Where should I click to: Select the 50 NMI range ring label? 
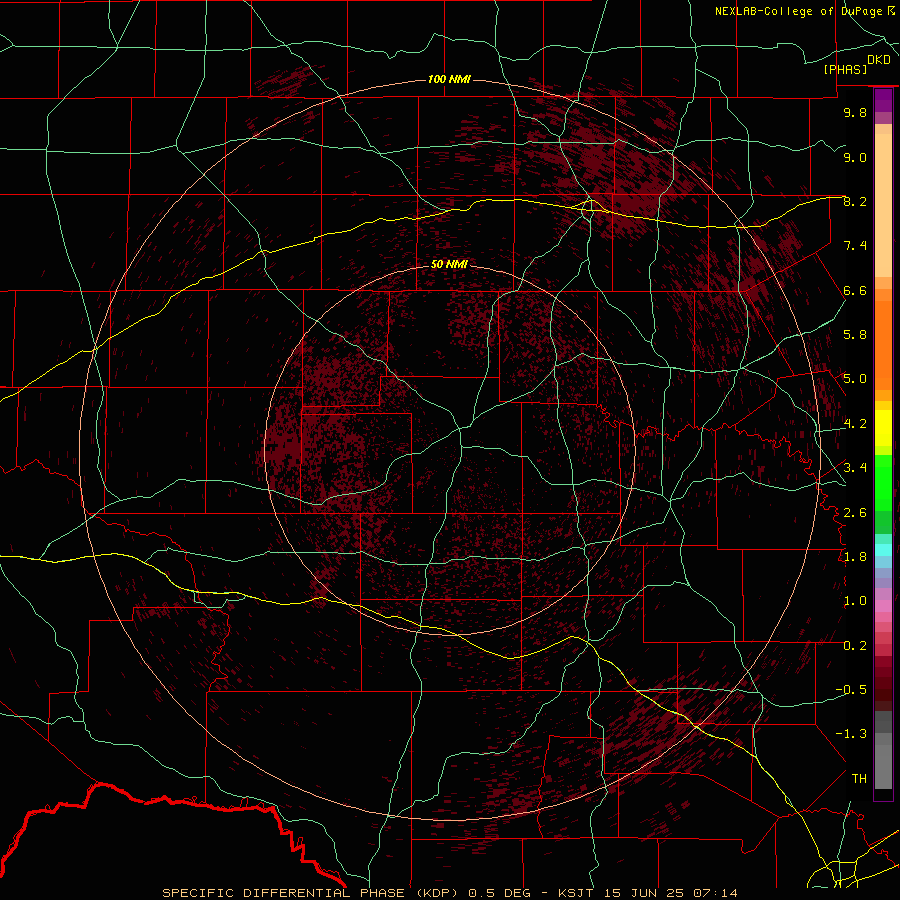coord(449,264)
